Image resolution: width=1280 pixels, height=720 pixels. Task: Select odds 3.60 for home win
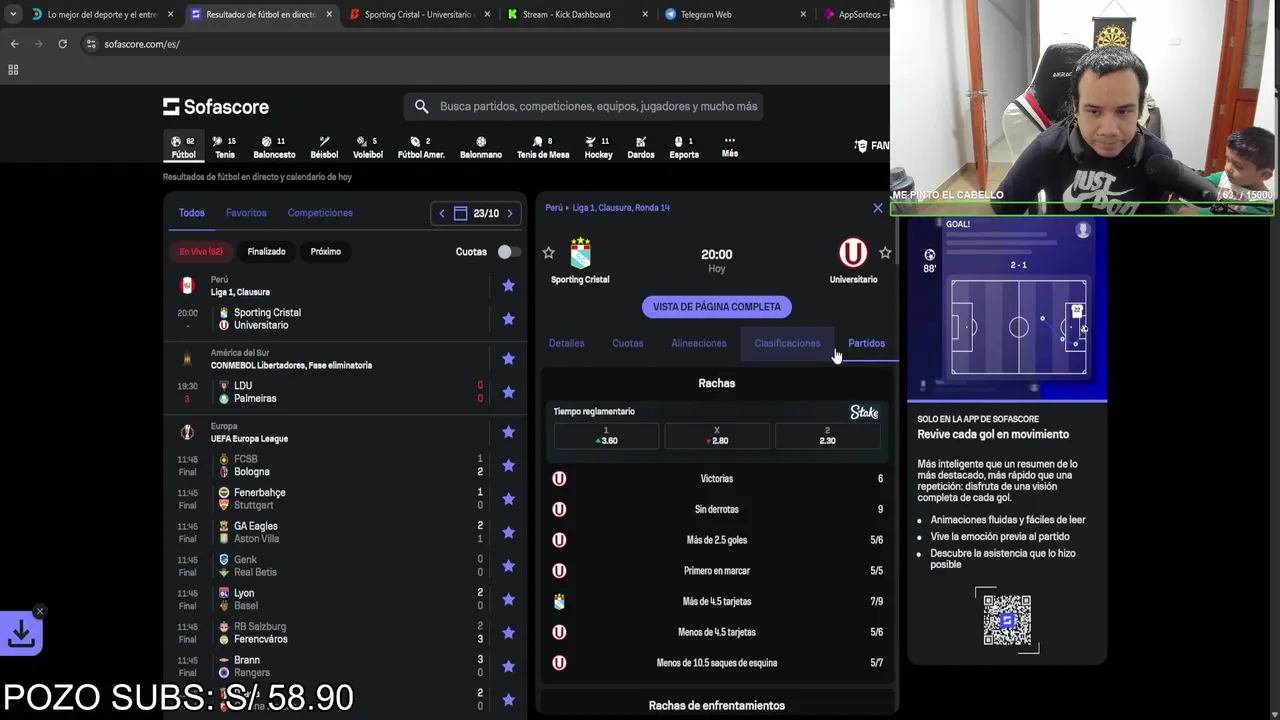pyautogui.click(x=606, y=435)
